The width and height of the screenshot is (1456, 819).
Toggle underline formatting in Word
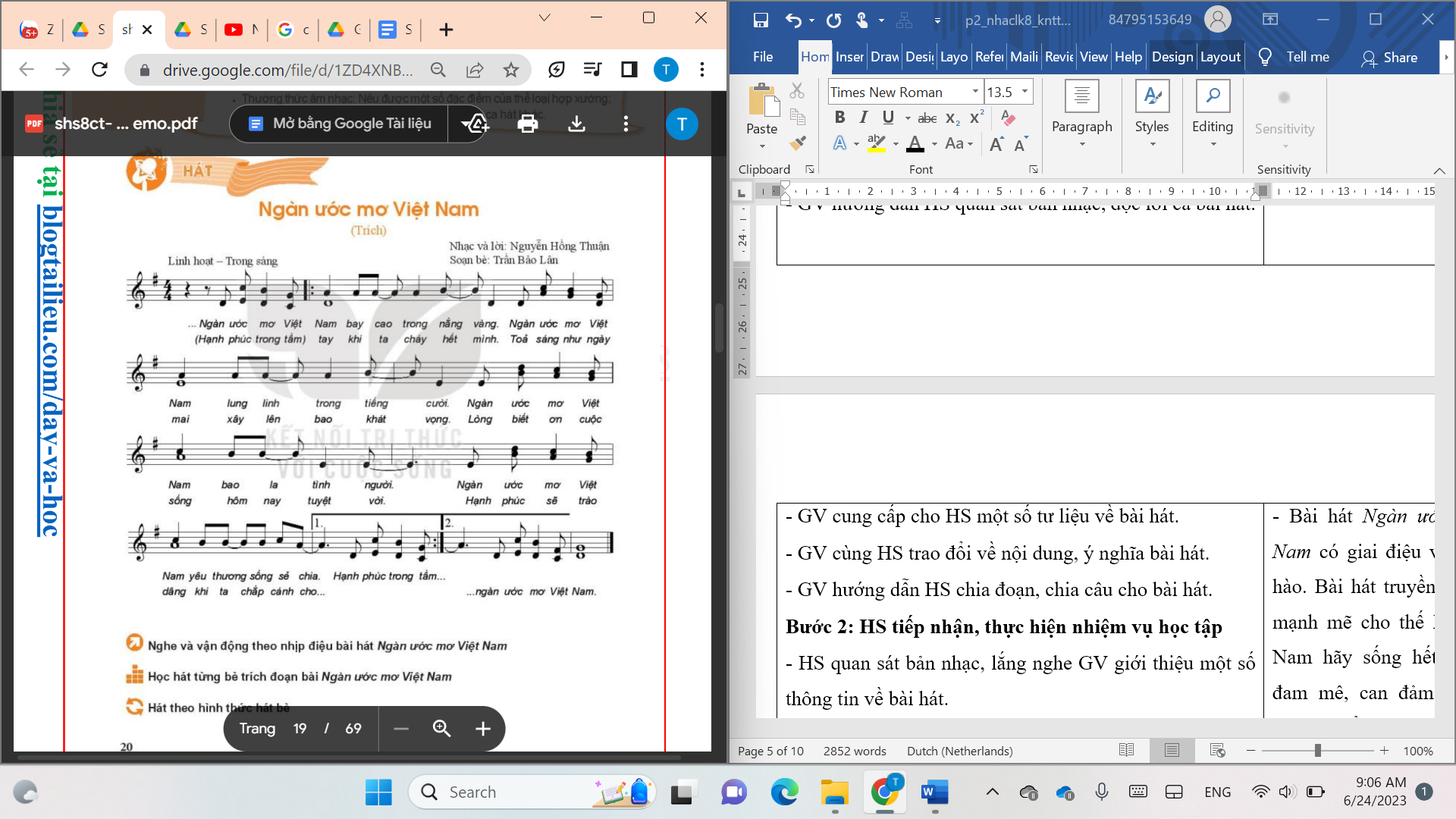coord(888,118)
